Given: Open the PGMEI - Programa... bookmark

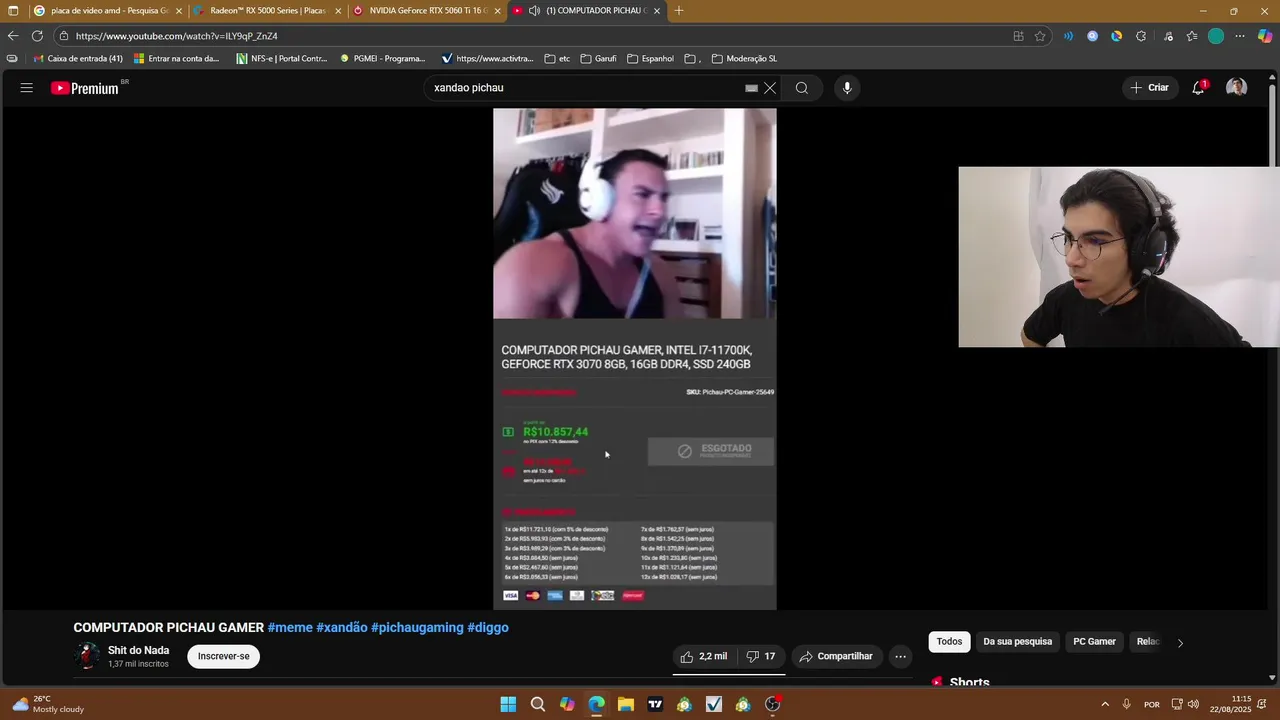Looking at the screenshot, I should [383, 58].
